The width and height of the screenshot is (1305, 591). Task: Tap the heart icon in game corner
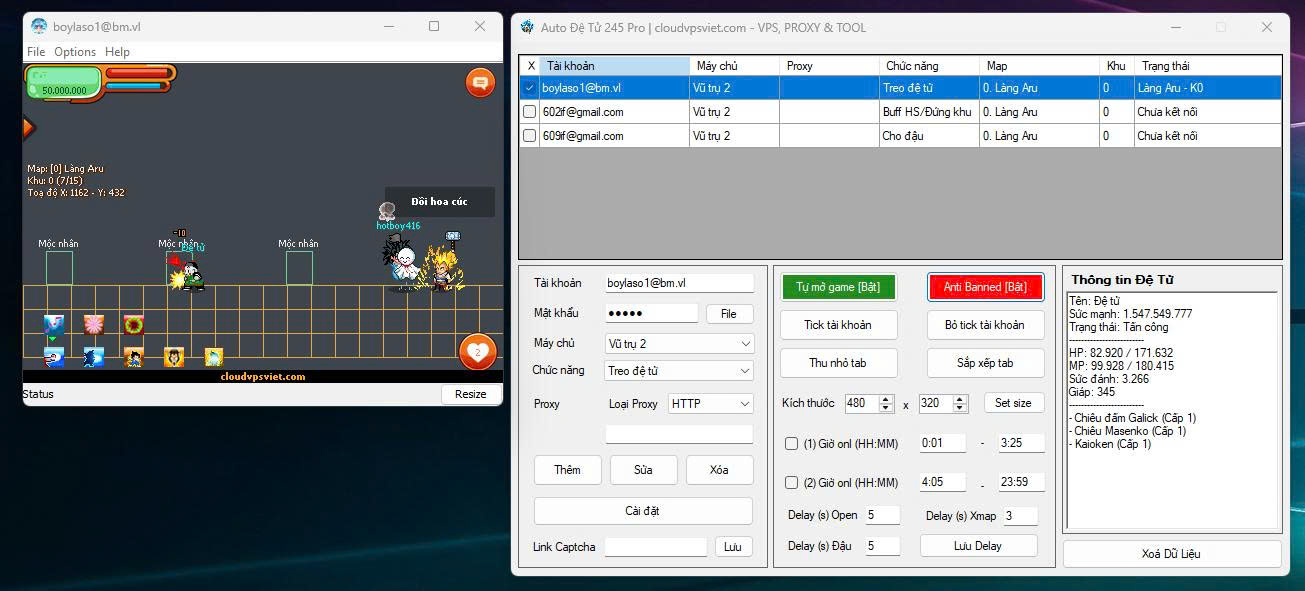click(x=477, y=352)
